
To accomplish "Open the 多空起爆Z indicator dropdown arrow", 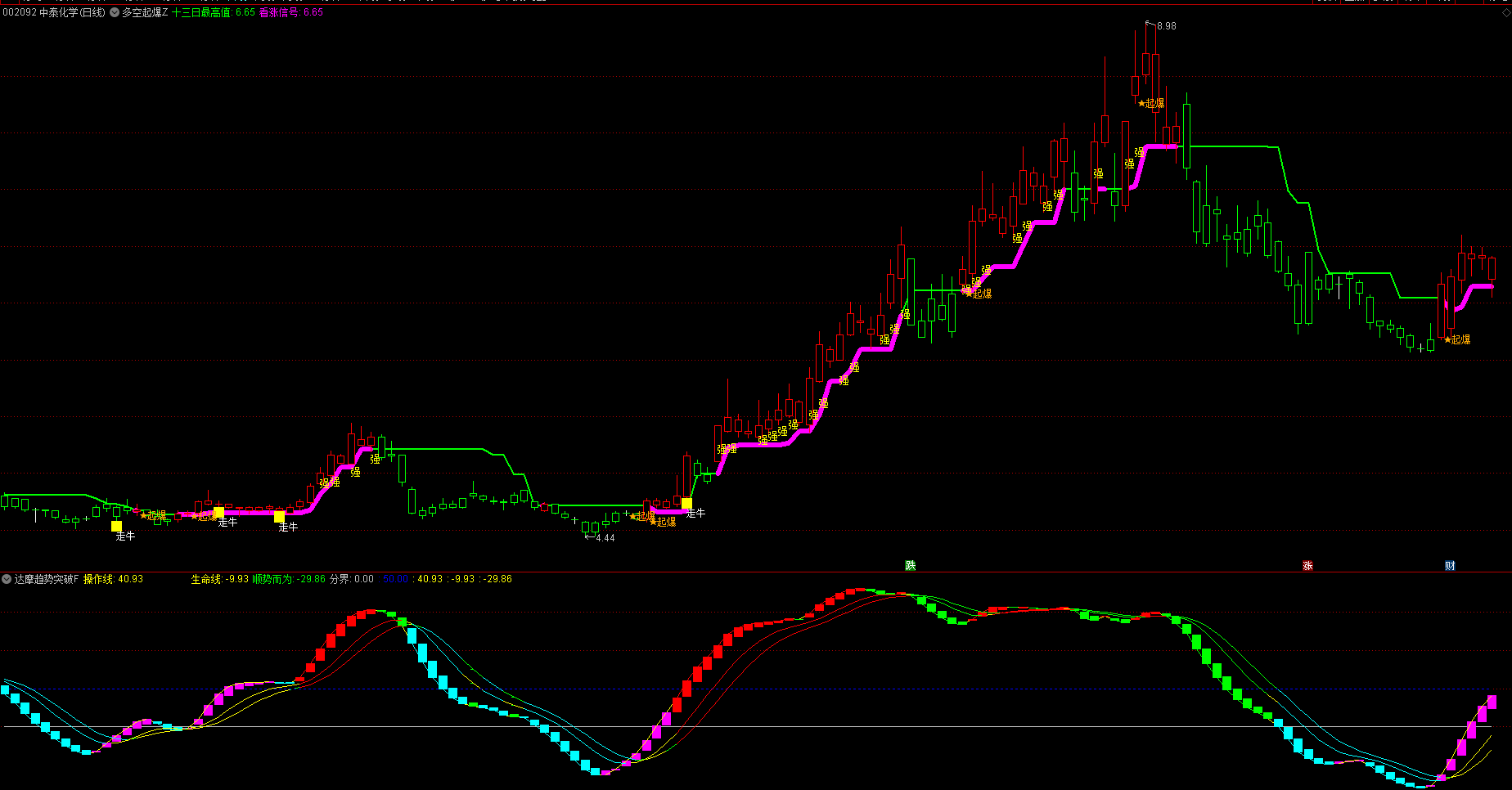I will pos(115,13).
